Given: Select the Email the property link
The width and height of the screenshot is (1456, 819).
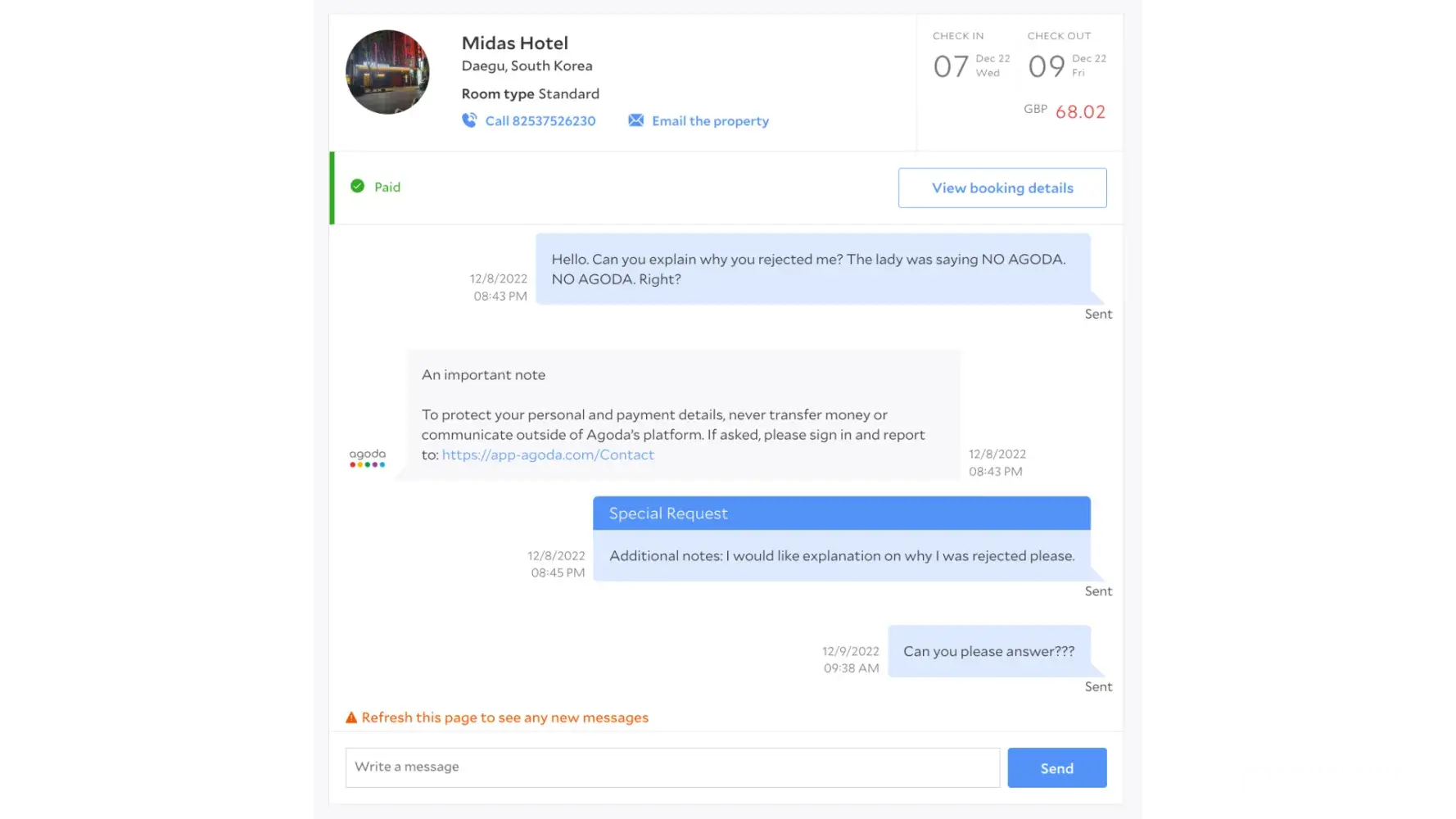Looking at the screenshot, I should (710, 120).
